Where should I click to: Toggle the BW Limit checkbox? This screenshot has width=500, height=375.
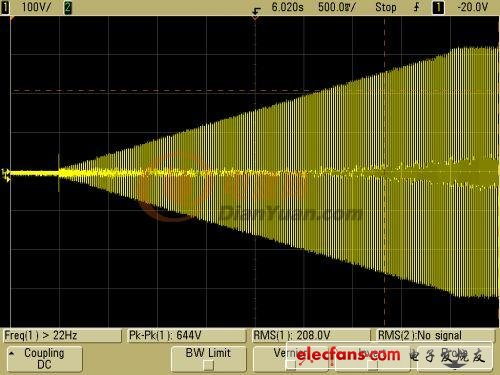click(x=209, y=366)
